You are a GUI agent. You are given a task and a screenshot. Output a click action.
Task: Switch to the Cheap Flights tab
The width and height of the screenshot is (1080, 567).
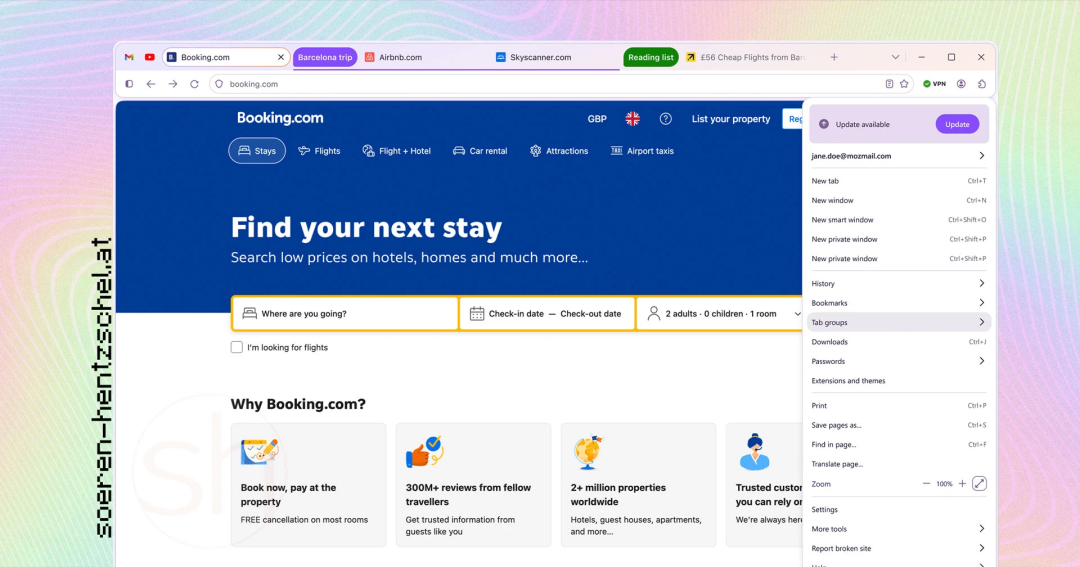(x=747, y=57)
